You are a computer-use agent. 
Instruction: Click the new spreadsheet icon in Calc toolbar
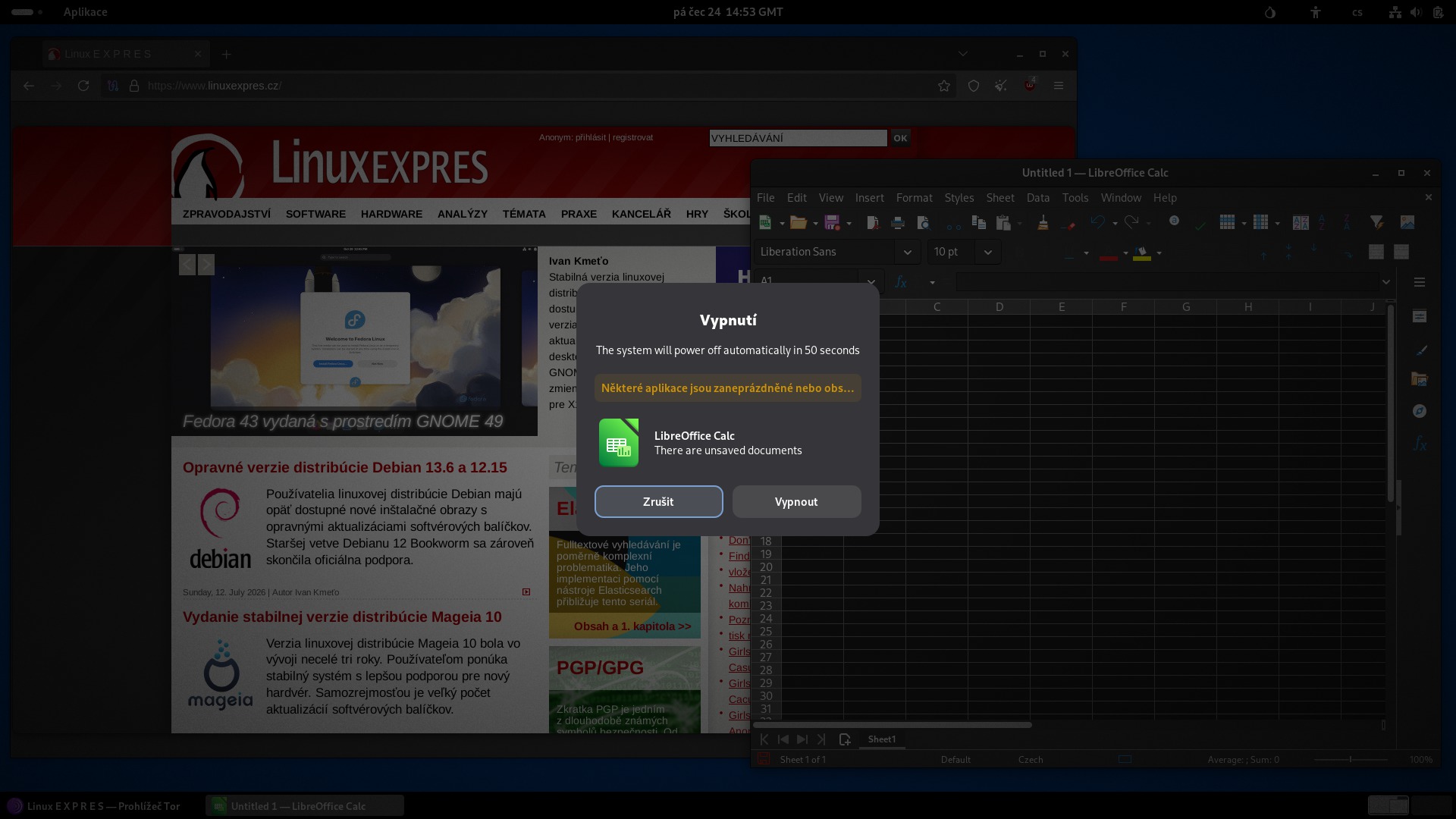click(x=765, y=222)
